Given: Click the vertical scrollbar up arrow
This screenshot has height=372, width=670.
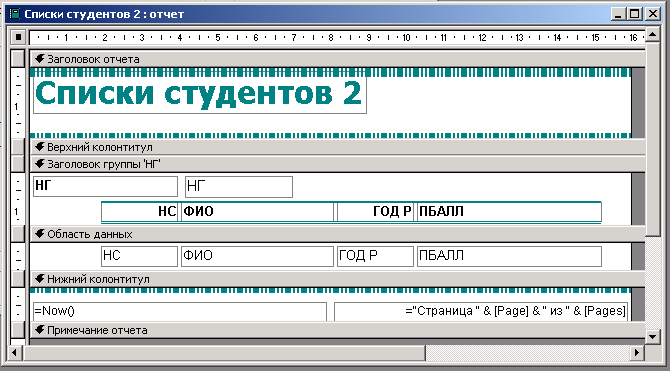Looking at the screenshot, I should point(652,35).
